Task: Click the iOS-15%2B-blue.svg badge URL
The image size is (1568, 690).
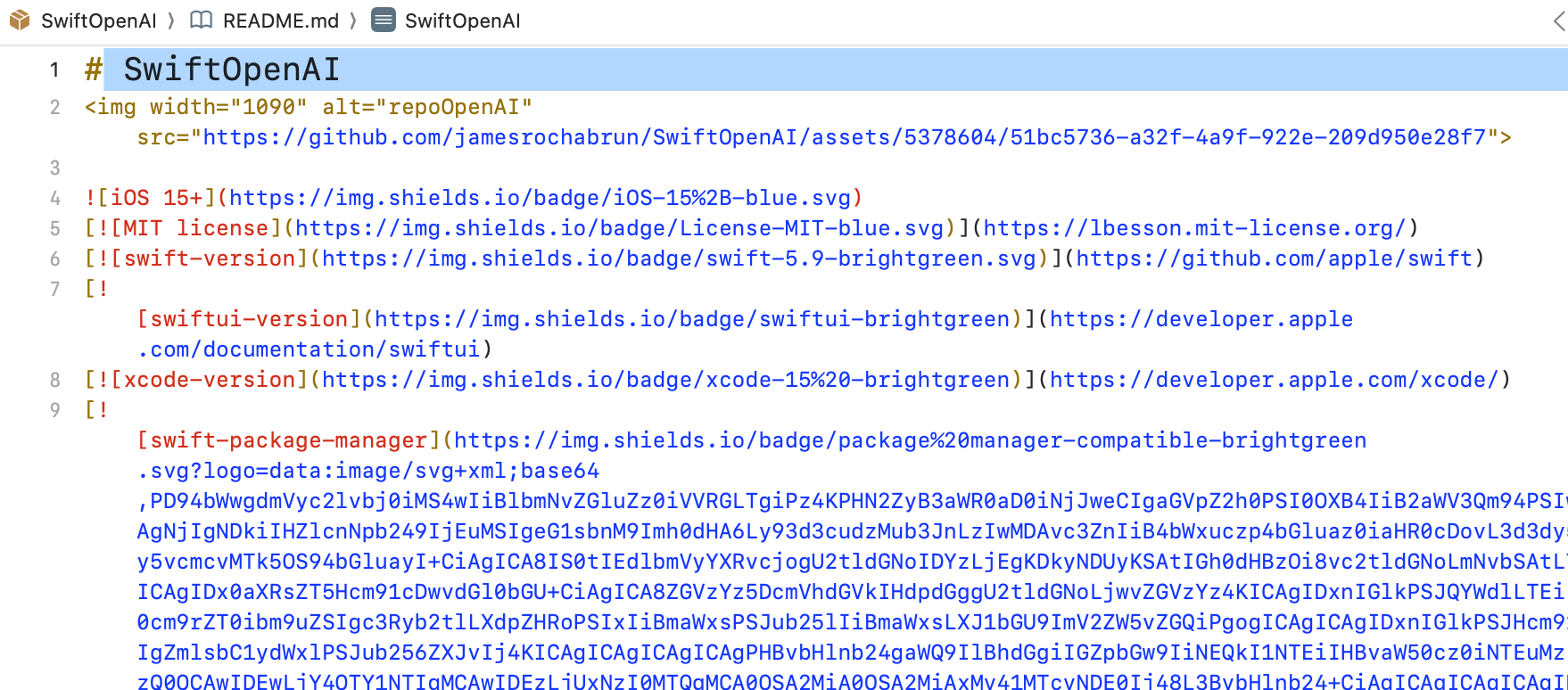Action: [x=540, y=198]
